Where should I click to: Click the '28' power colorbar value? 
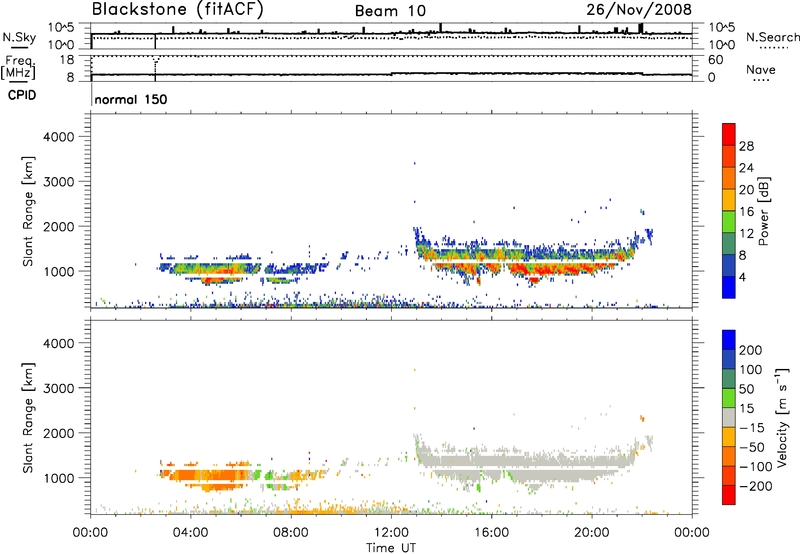click(746, 146)
